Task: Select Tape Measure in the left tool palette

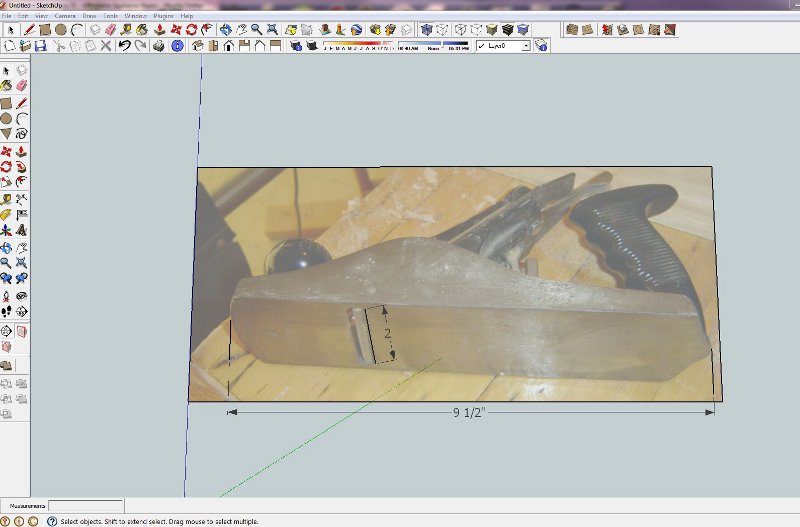Action: pos(6,199)
